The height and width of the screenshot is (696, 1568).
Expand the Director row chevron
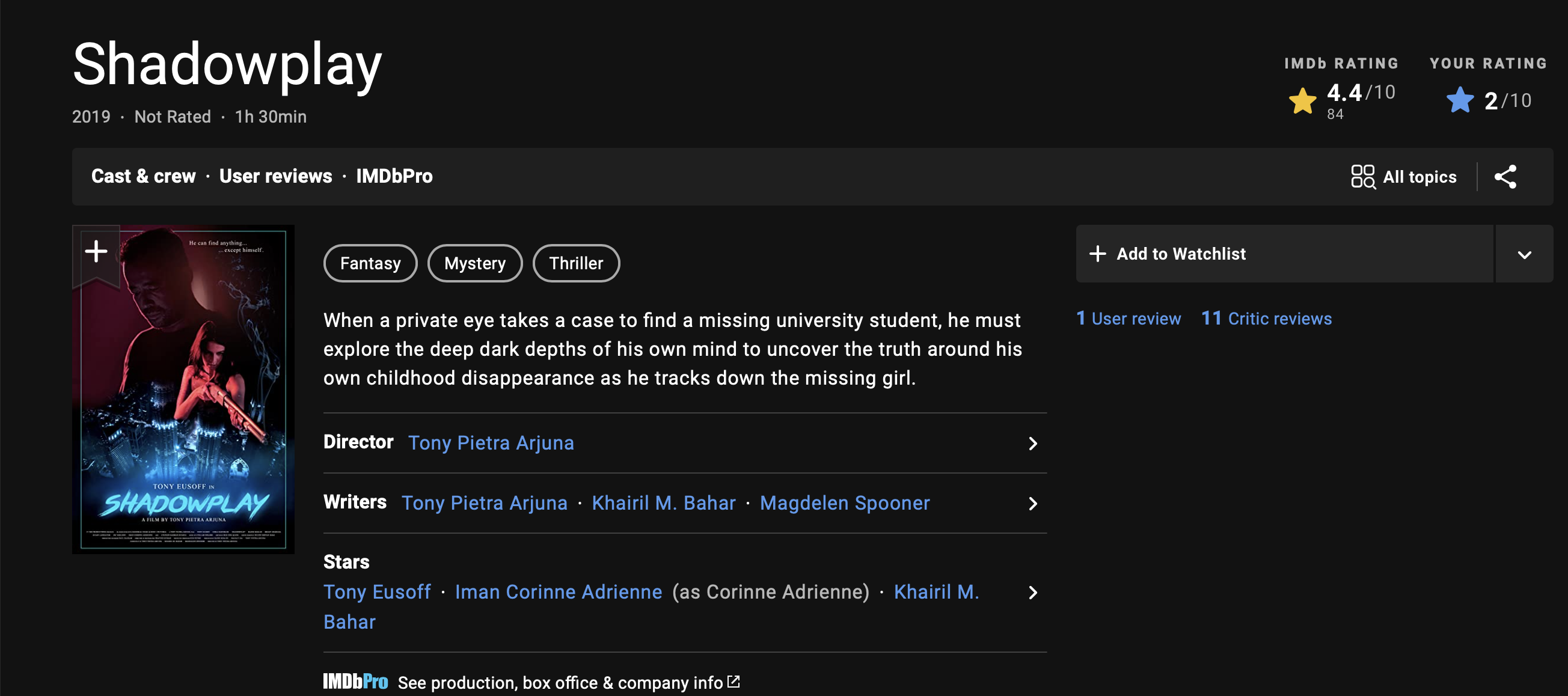1032,444
